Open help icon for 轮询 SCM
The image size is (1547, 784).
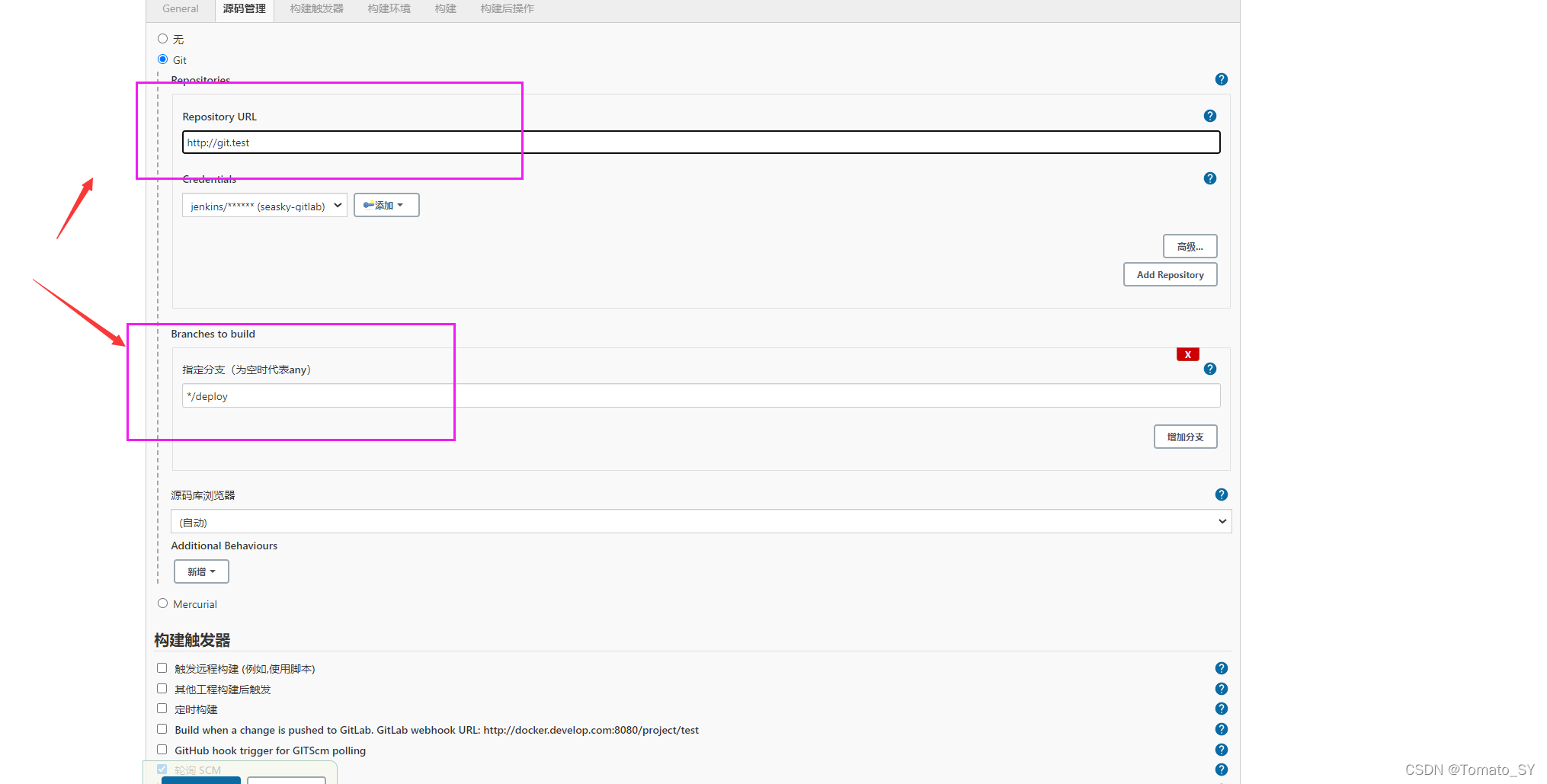click(1221, 770)
